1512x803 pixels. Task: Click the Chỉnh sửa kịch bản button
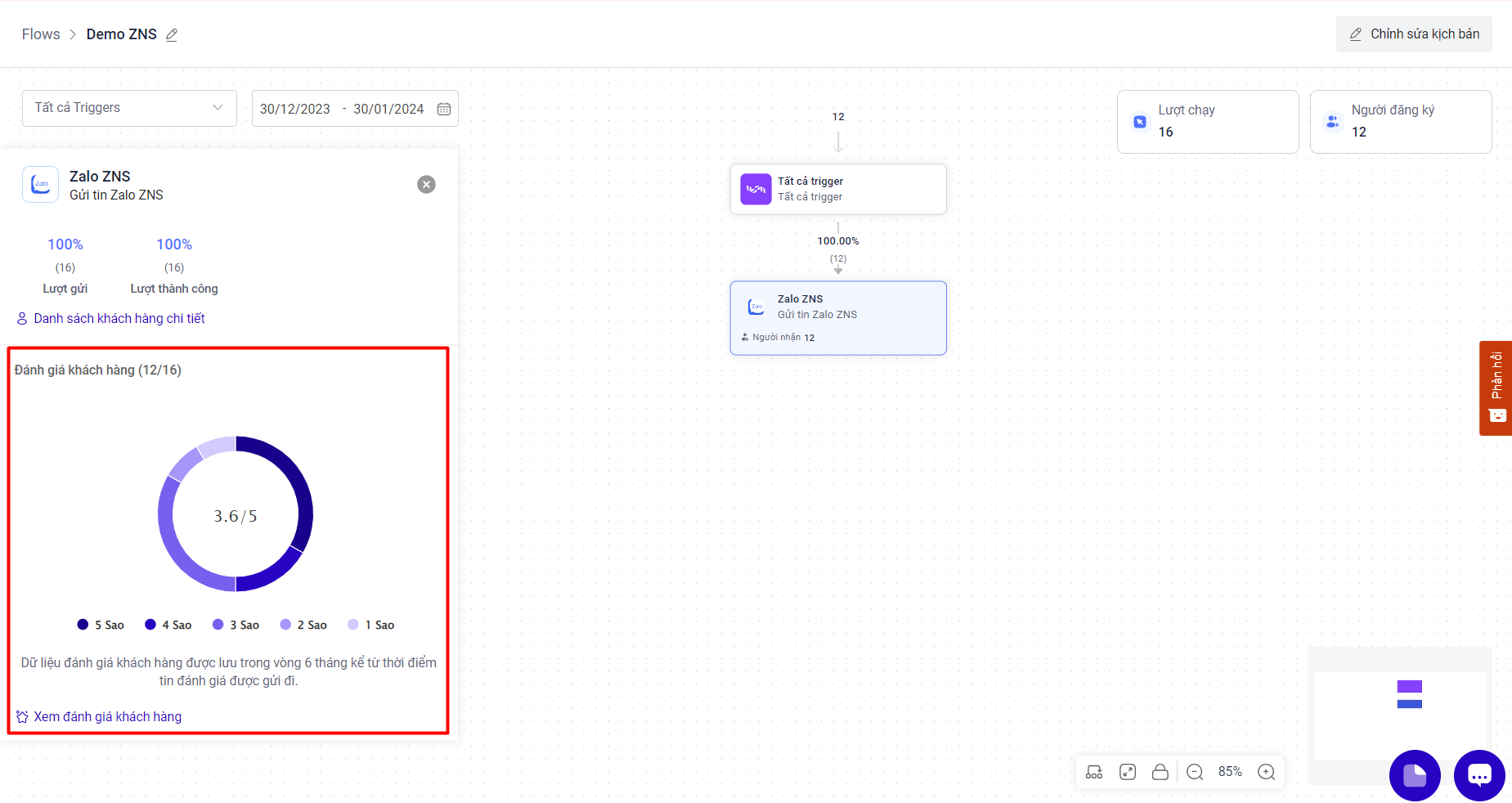pos(1414,34)
